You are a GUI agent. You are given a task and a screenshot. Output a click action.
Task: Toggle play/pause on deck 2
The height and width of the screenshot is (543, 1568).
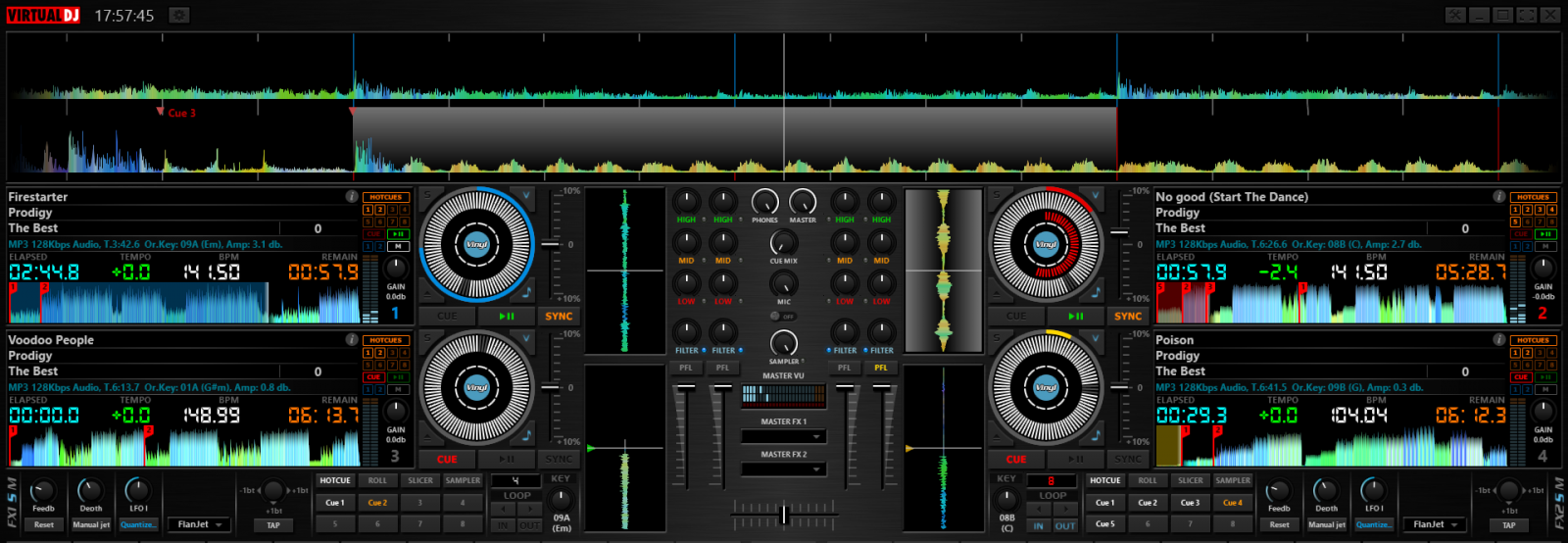[x=1075, y=316]
